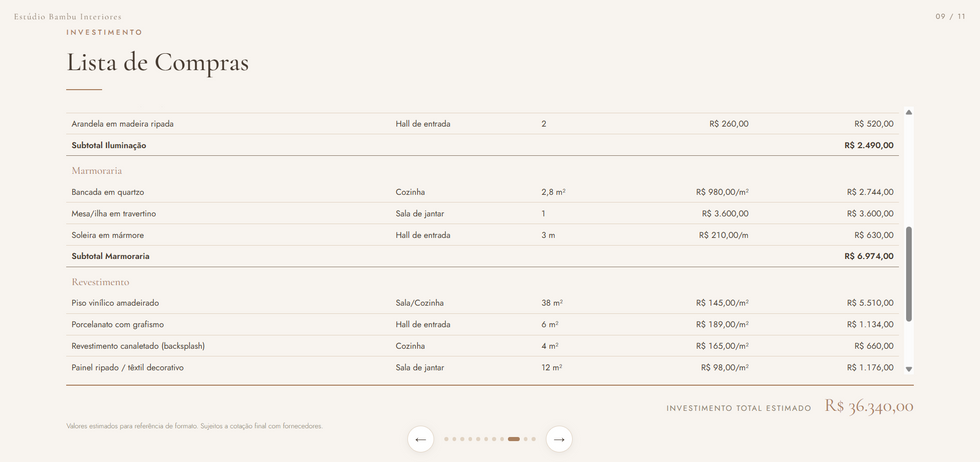Viewport: 980px width, 462px height.
Task: Click 'Cozinha' in the Bancada row
Action: tap(410, 192)
